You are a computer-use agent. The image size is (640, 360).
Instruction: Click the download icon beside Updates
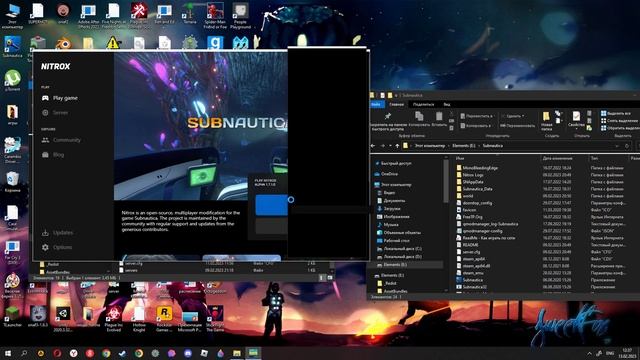click(45, 233)
